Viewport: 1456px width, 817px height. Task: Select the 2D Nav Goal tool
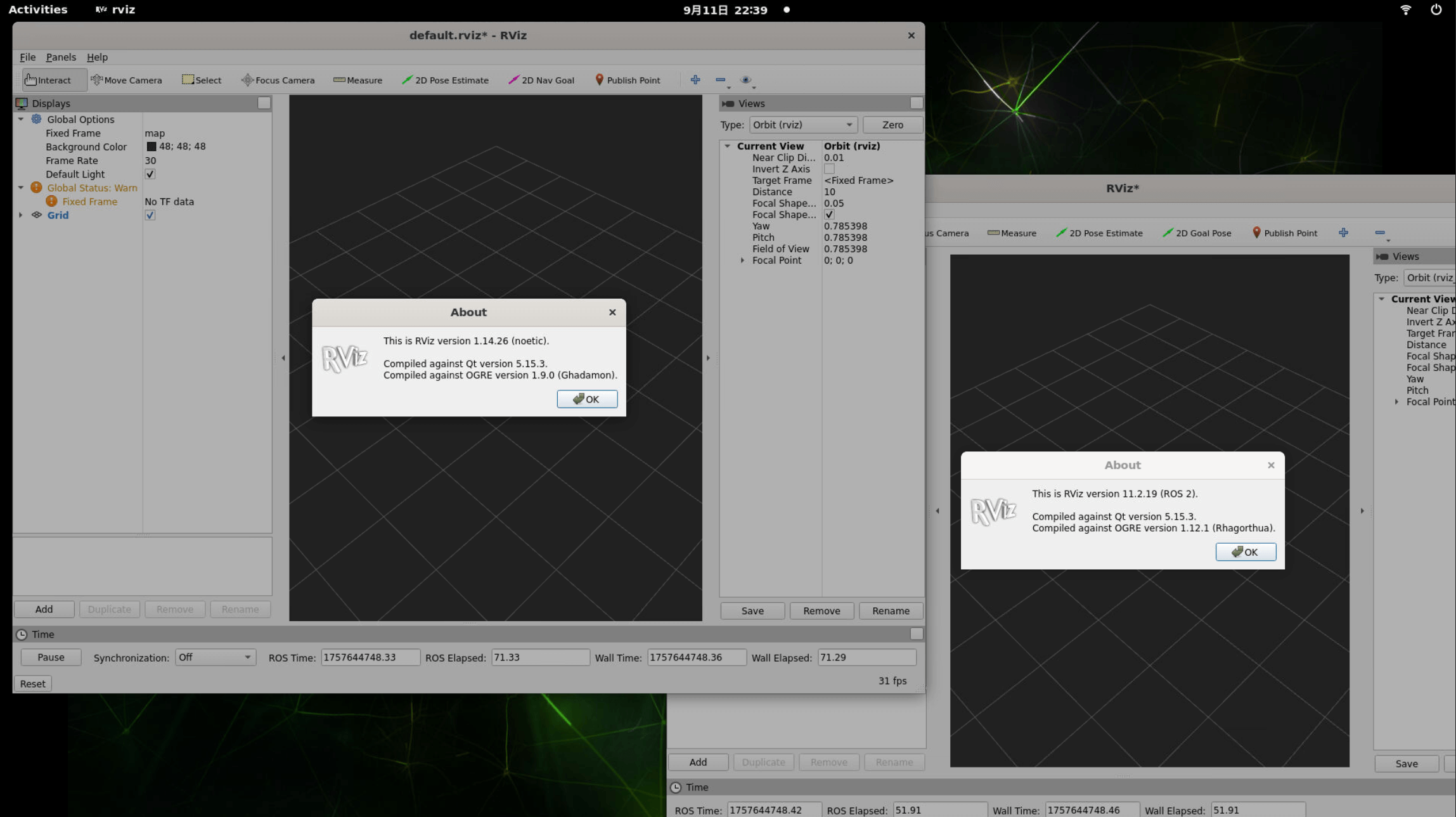(x=541, y=80)
